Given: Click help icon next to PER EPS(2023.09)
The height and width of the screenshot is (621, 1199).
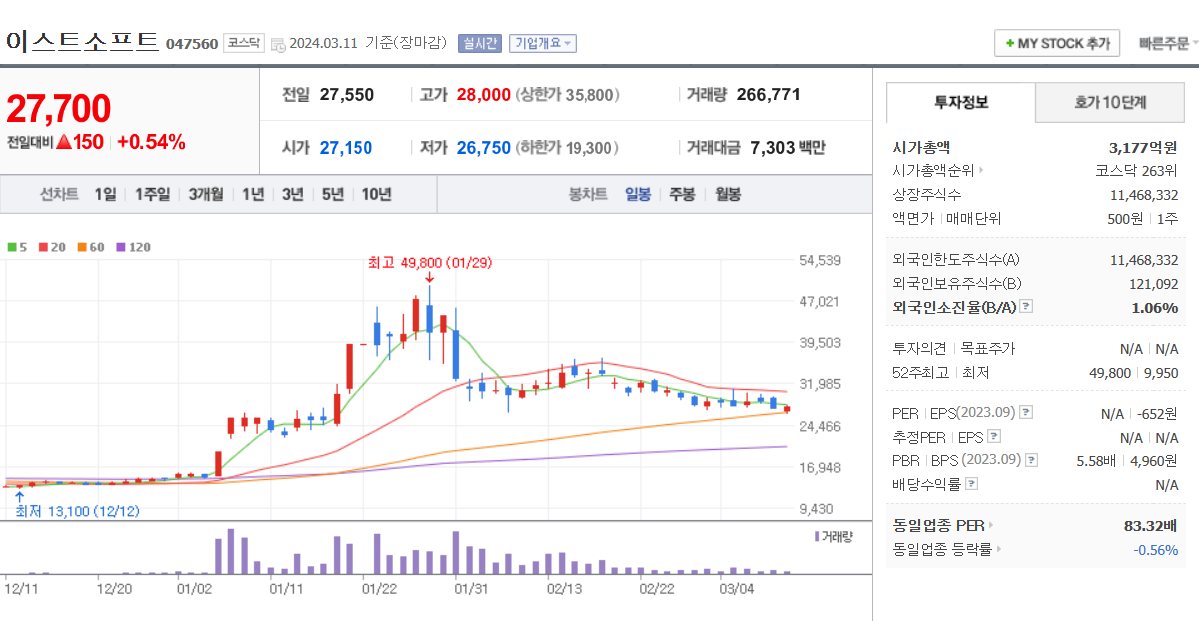Looking at the screenshot, I should point(1026,413).
